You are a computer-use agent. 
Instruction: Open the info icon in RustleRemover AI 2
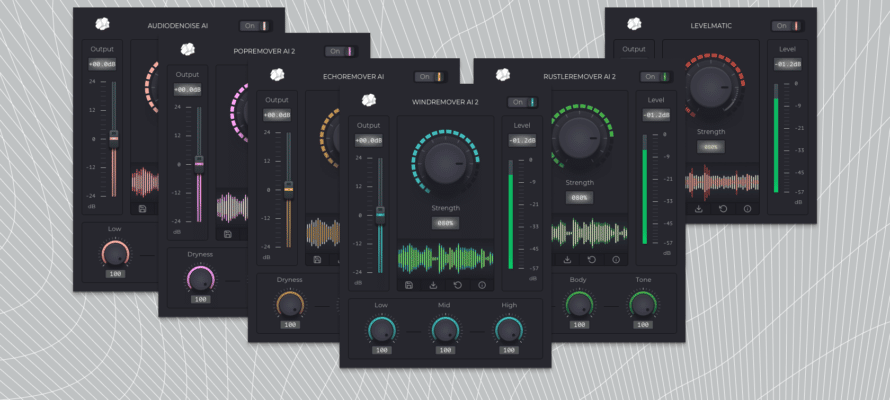coord(616,259)
